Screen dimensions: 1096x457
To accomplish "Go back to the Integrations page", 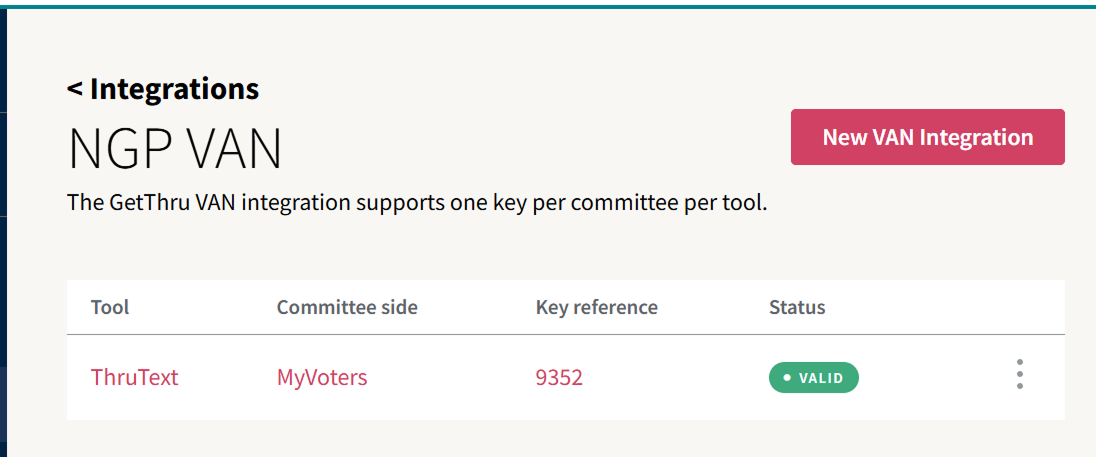I will point(163,89).
